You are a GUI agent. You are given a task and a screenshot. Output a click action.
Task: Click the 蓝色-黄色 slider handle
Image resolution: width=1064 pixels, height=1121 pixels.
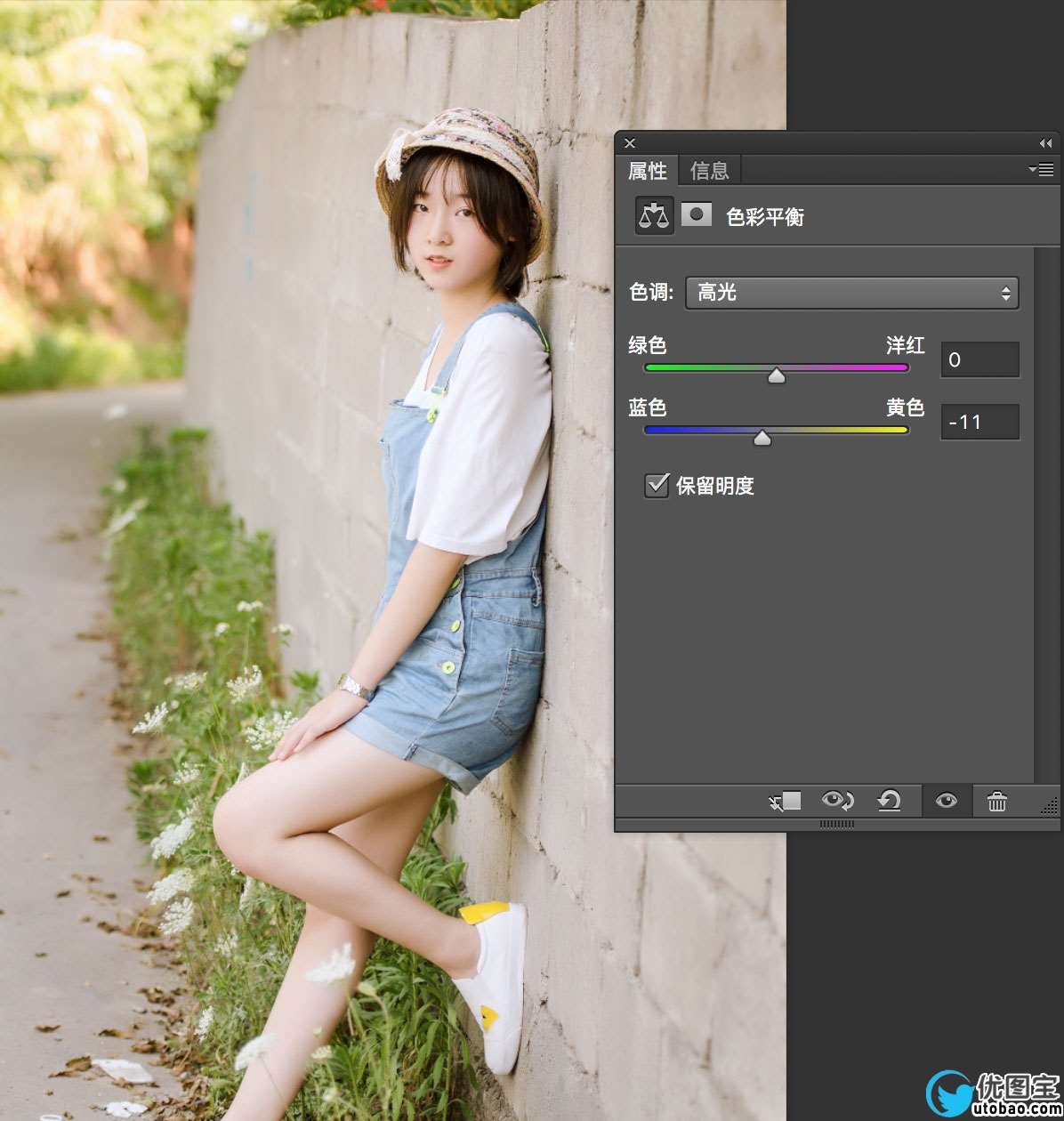[762, 438]
